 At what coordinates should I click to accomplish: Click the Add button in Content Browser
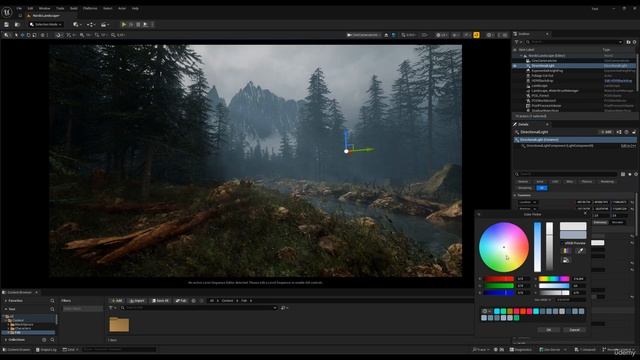[117, 301]
